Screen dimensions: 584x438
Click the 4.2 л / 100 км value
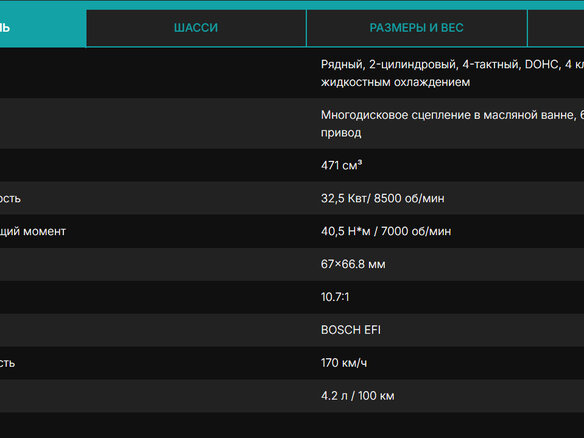point(358,396)
